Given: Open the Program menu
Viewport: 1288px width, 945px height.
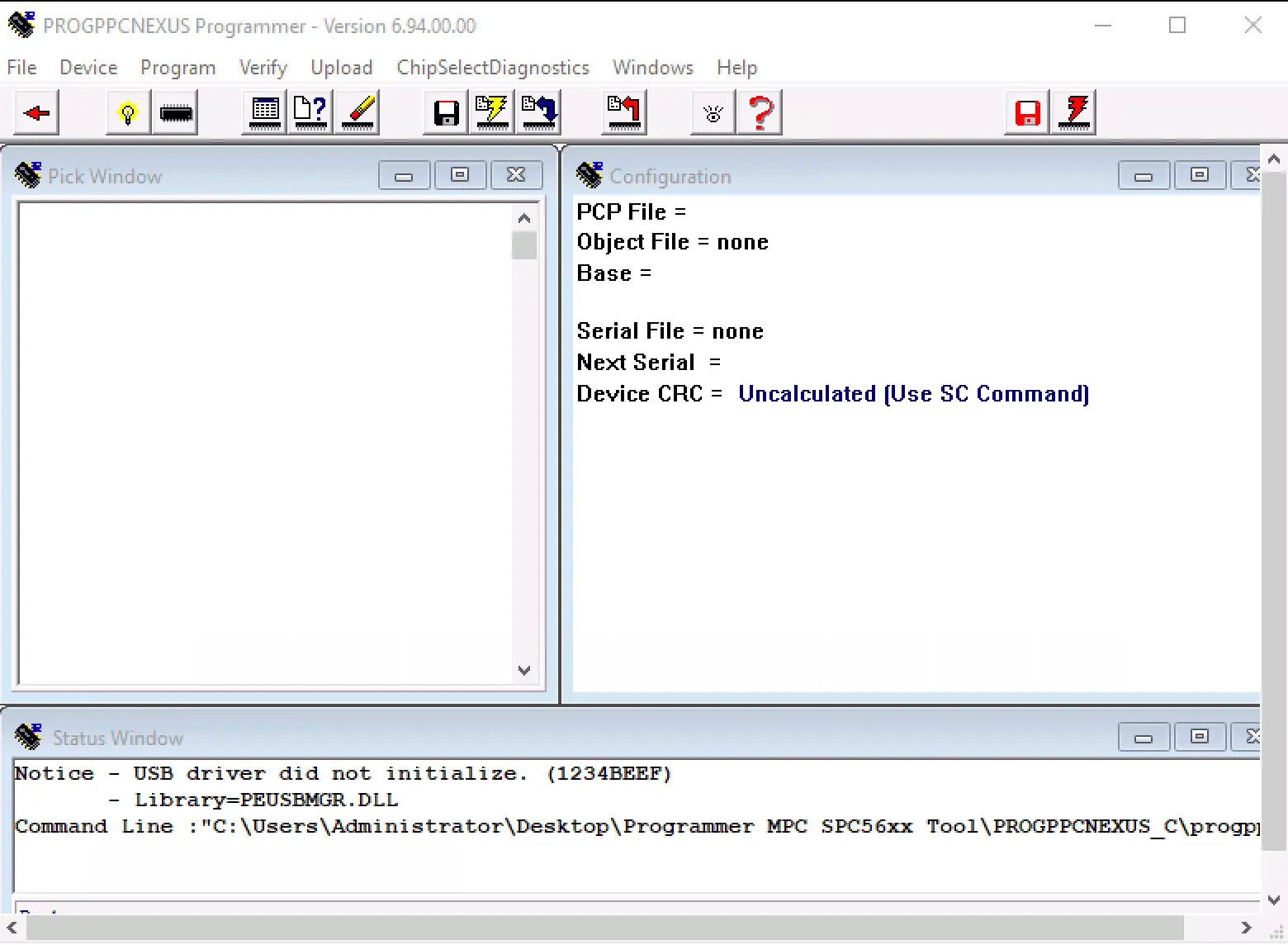Looking at the screenshot, I should (x=178, y=68).
